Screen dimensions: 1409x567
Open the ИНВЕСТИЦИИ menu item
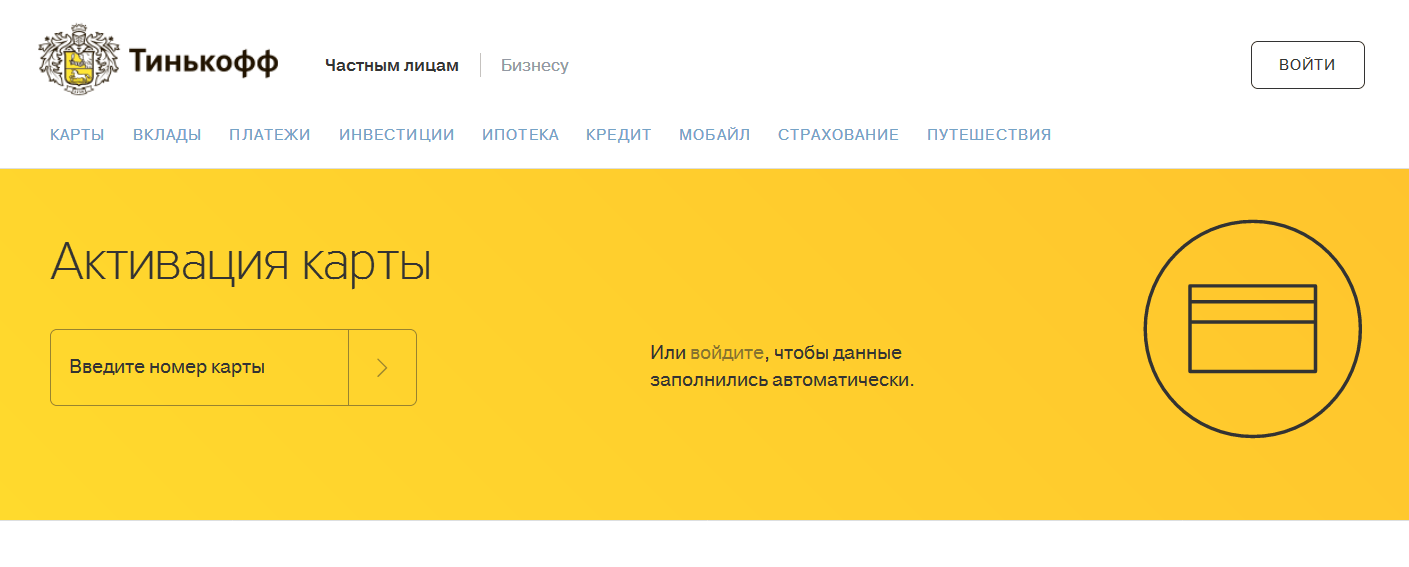[397, 135]
